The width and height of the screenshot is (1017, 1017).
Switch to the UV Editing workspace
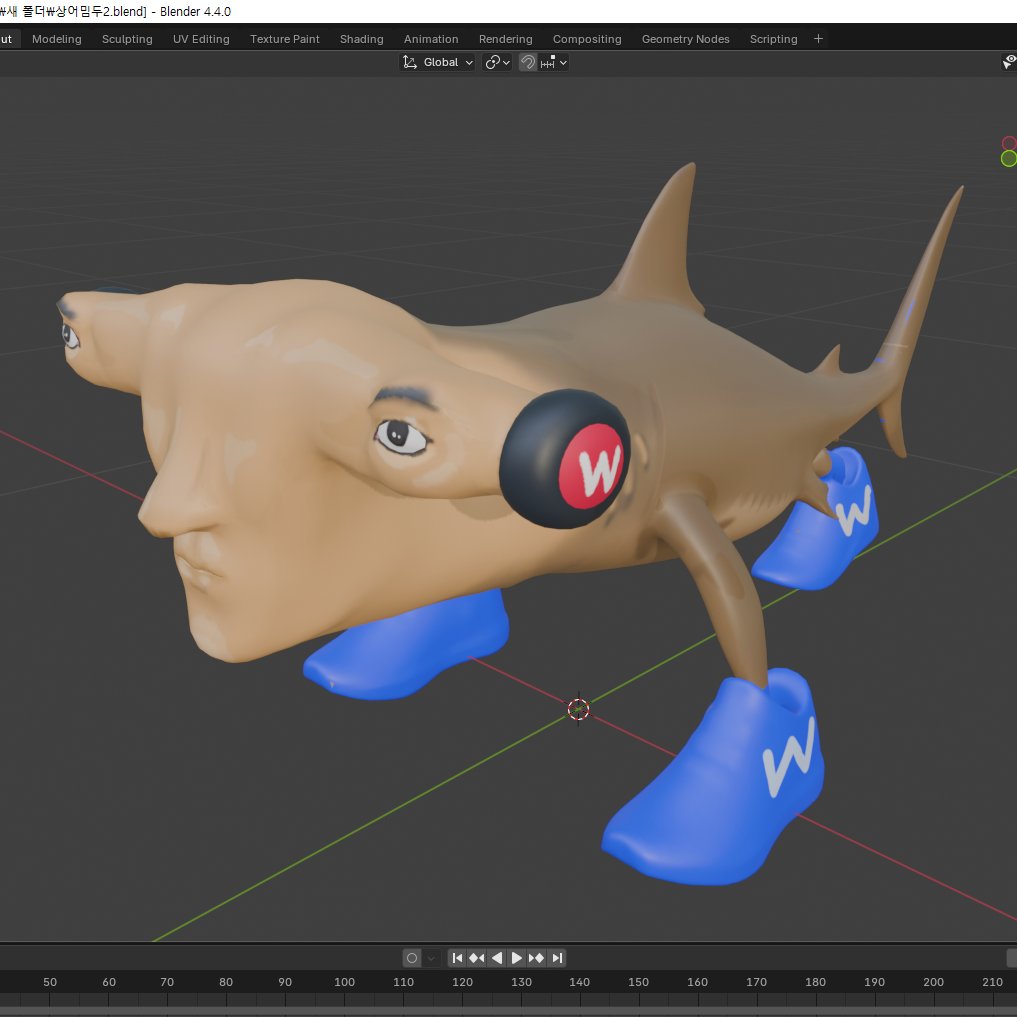[201, 39]
